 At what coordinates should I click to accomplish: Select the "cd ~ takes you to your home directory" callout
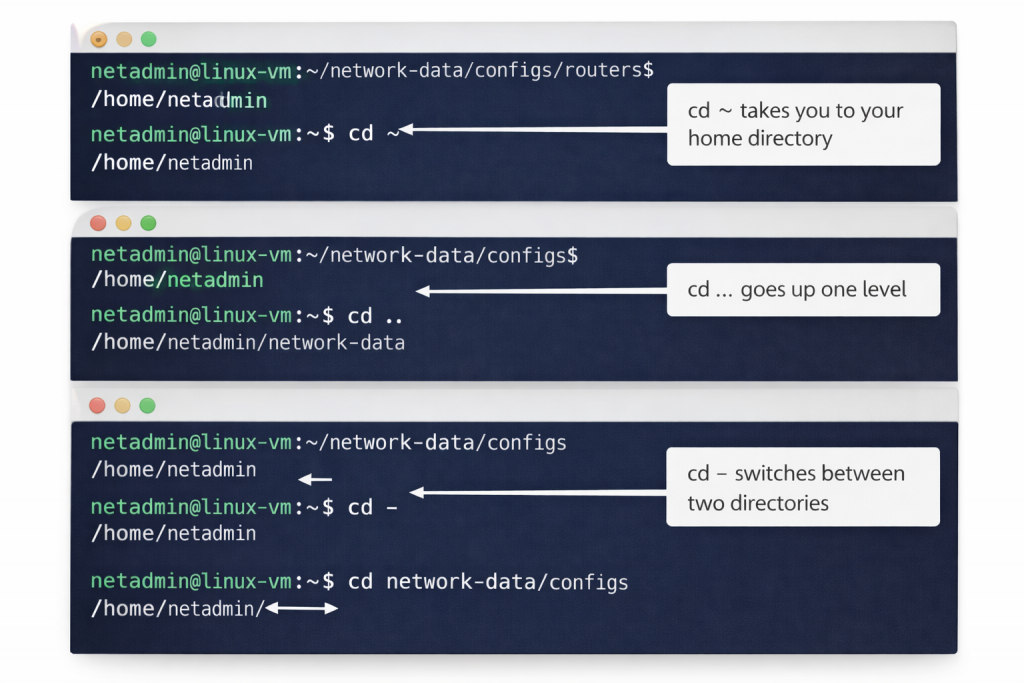[803, 125]
